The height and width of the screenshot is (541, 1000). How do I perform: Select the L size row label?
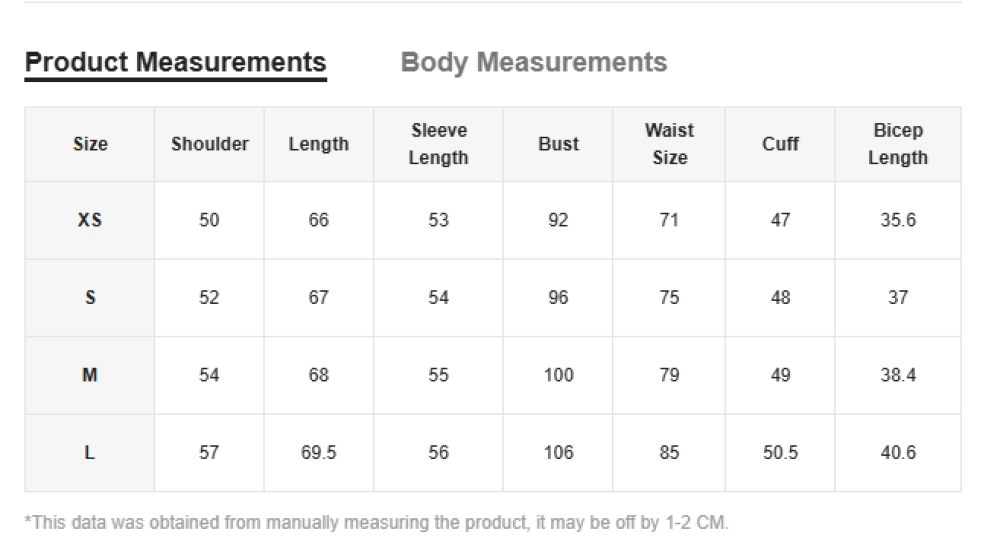[90, 453]
